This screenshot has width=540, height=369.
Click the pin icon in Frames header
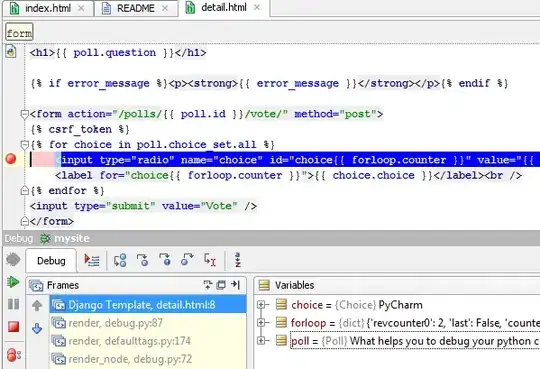tap(208, 285)
